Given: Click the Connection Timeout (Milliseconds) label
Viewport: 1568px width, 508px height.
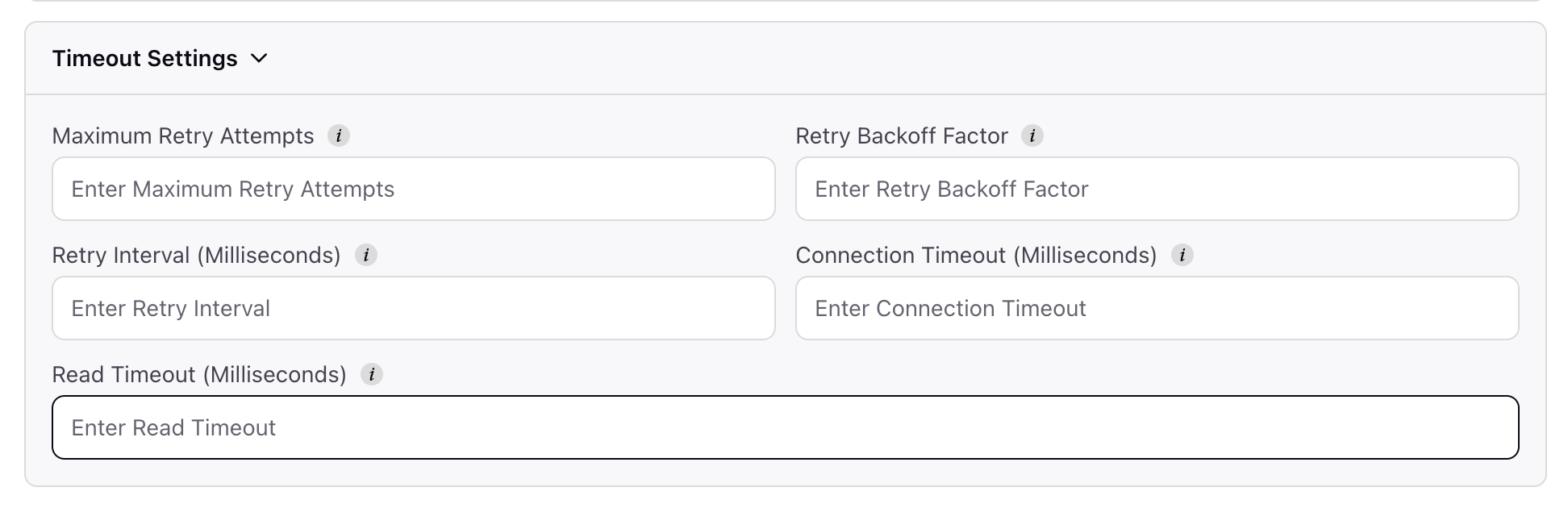Looking at the screenshot, I should coord(976,255).
